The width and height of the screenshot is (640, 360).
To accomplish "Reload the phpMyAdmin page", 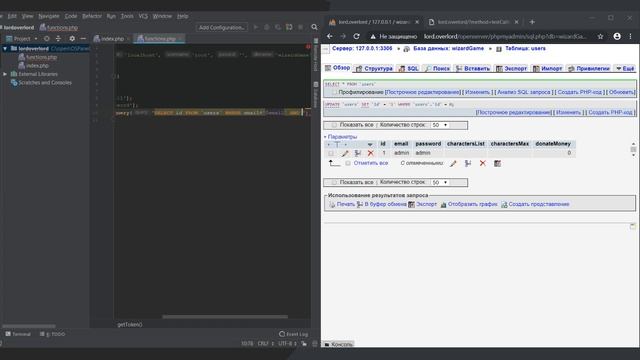I will (356, 36).
